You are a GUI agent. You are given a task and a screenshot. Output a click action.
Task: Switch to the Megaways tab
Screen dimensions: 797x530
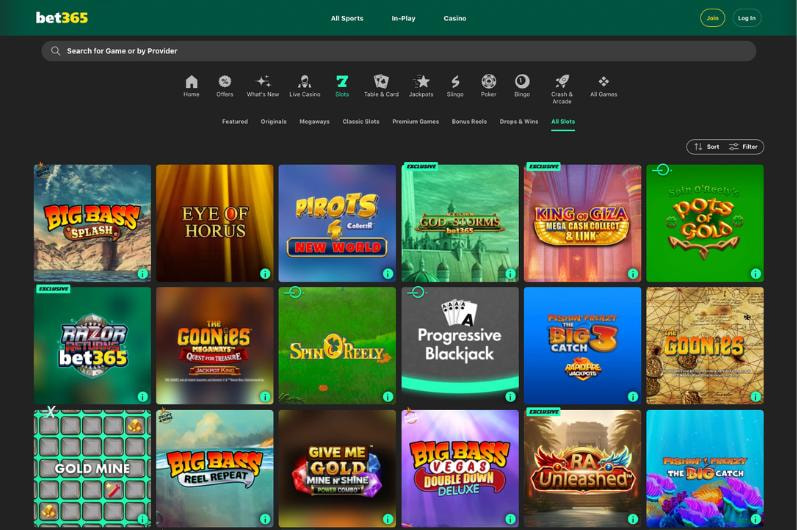pos(314,121)
